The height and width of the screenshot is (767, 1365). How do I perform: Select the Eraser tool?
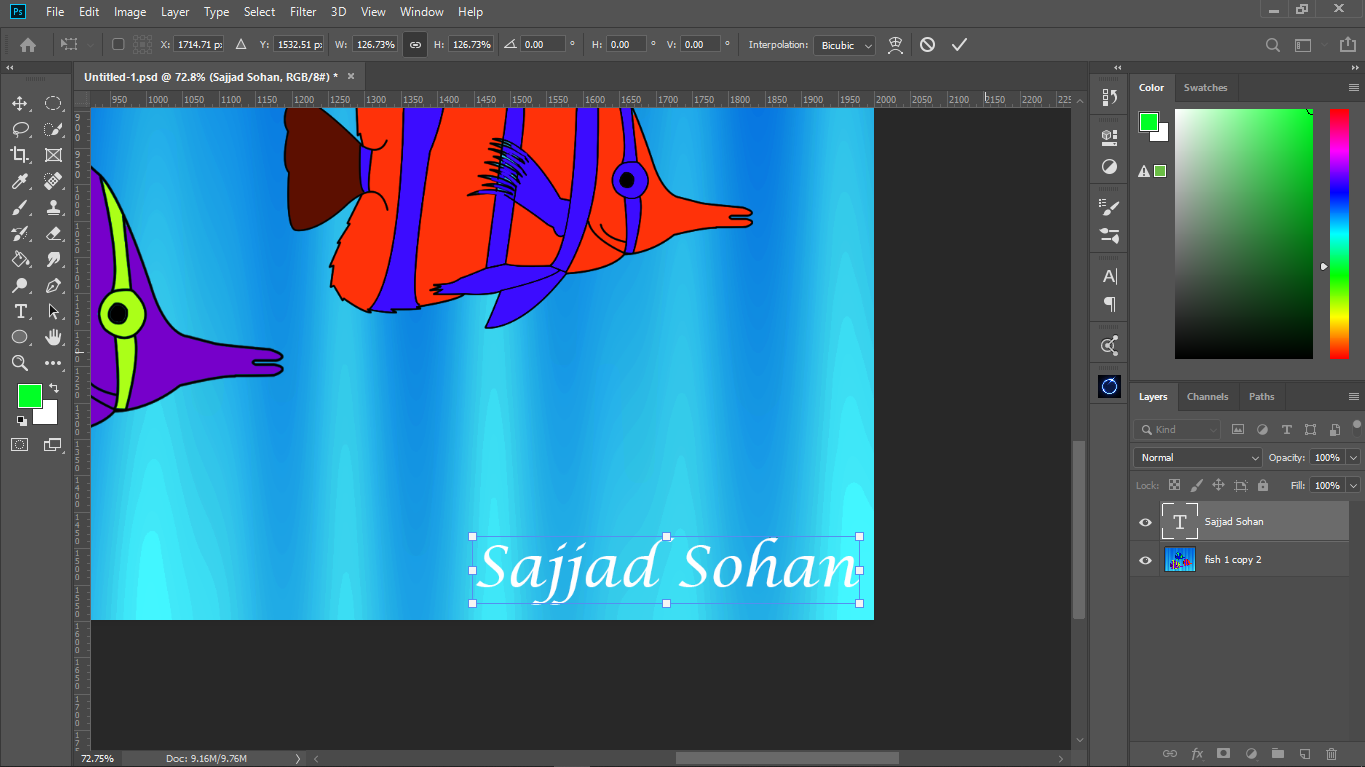point(53,233)
